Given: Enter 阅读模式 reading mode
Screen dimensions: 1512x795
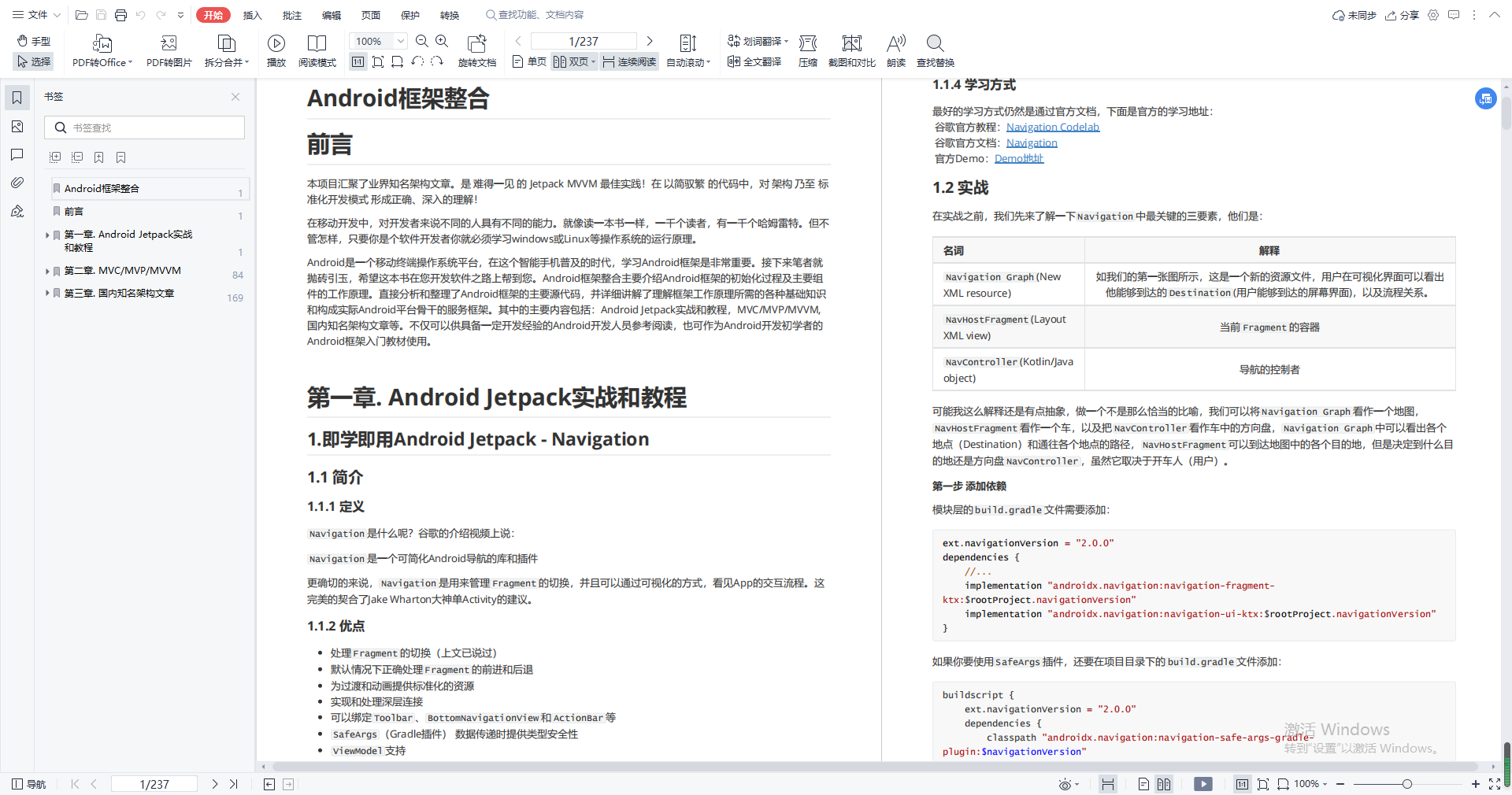Looking at the screenshot, I should [x=317, y=51].
